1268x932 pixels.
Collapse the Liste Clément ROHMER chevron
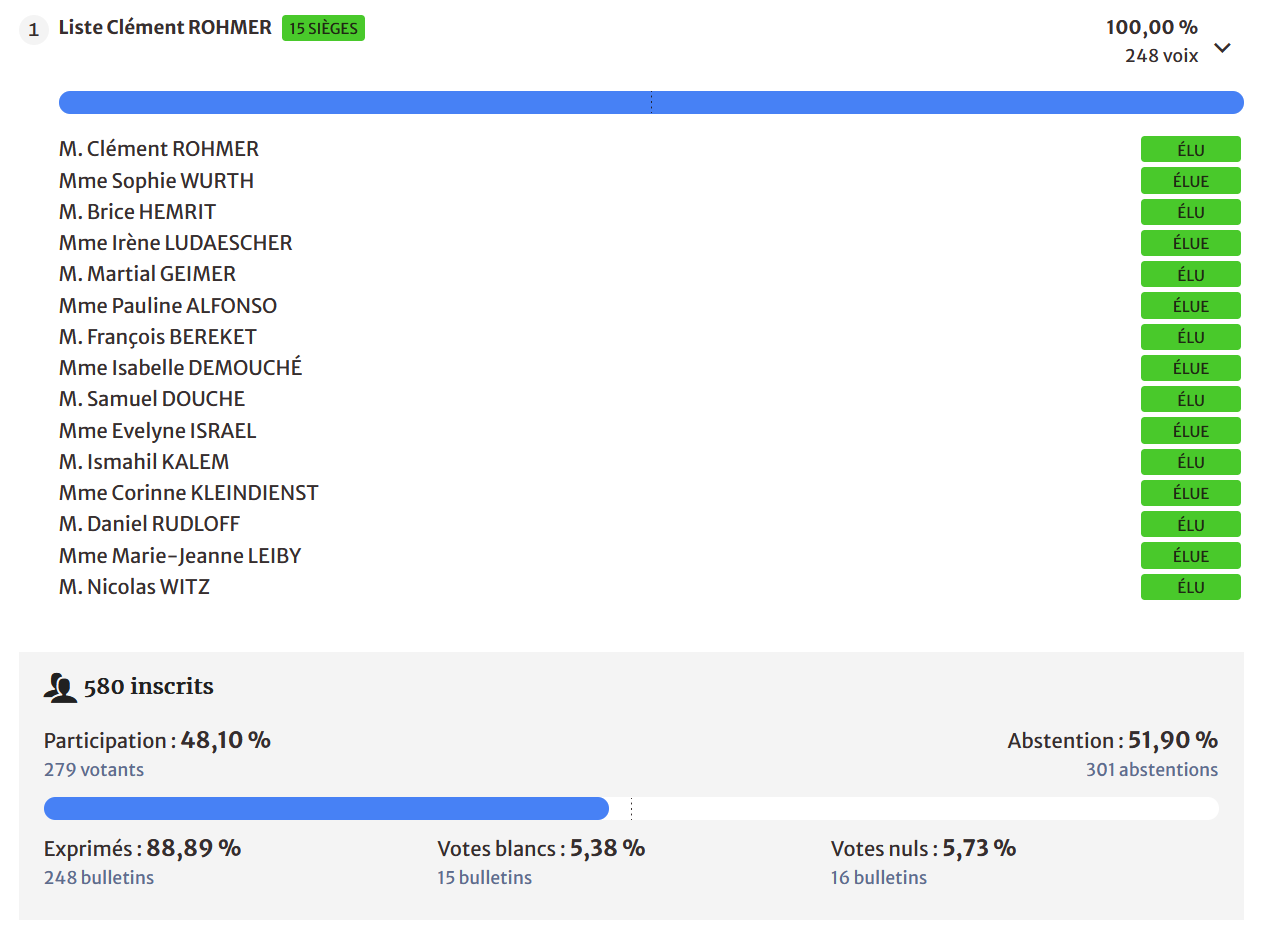pos(1222,48)
